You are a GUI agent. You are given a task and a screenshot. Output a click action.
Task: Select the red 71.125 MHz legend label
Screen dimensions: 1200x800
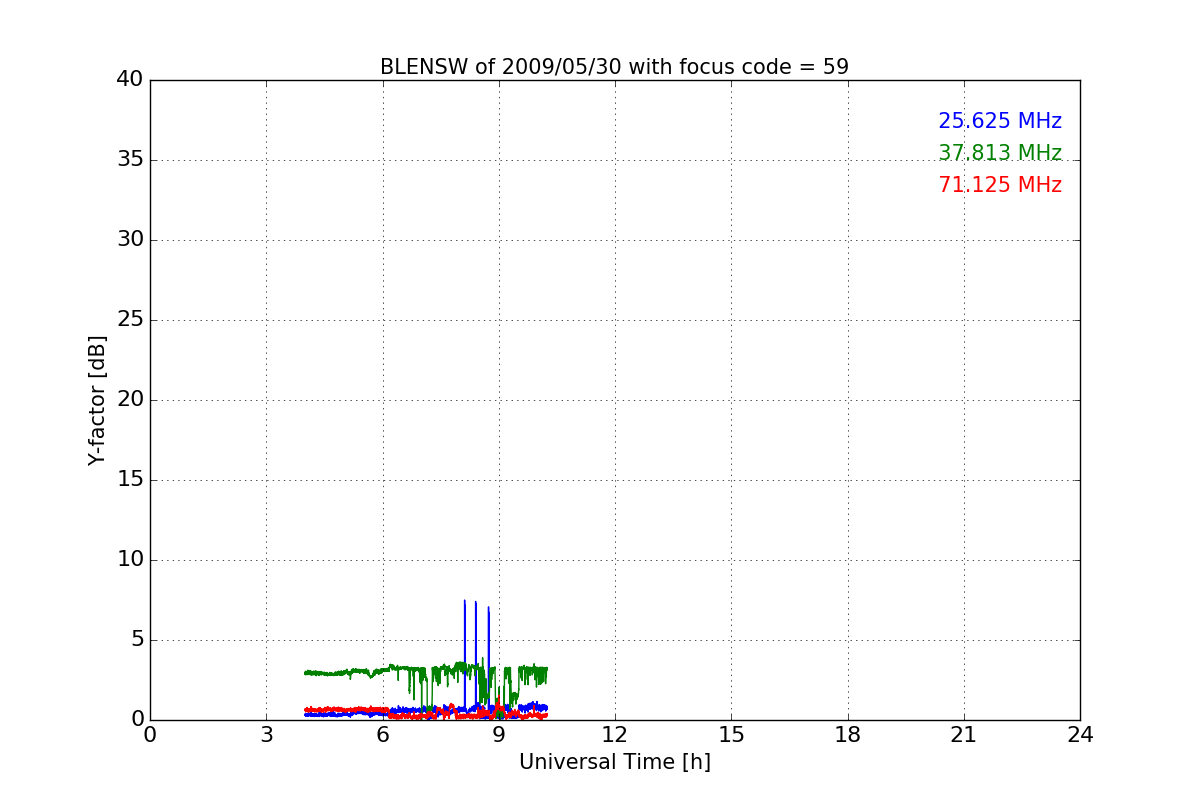(1000, 185)
